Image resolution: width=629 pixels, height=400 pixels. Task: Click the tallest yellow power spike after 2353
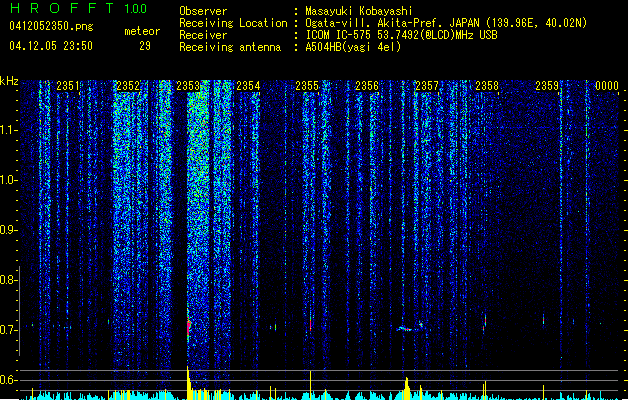point(188,382)
